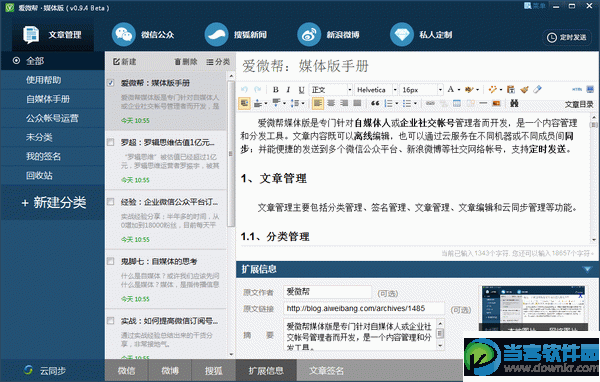600x382 pixels.
Task: Open the 搜狐新闻 Sohu news section
Action: (235, 35)
